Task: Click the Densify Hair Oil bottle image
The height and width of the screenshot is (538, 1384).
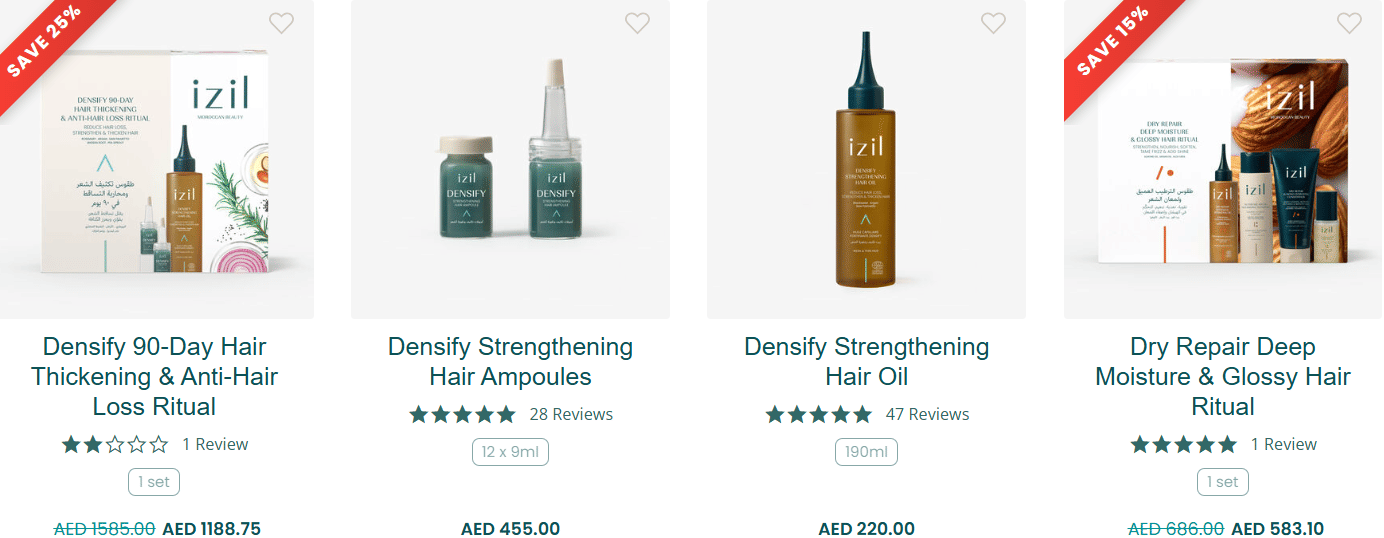Action: coord(866,170)
